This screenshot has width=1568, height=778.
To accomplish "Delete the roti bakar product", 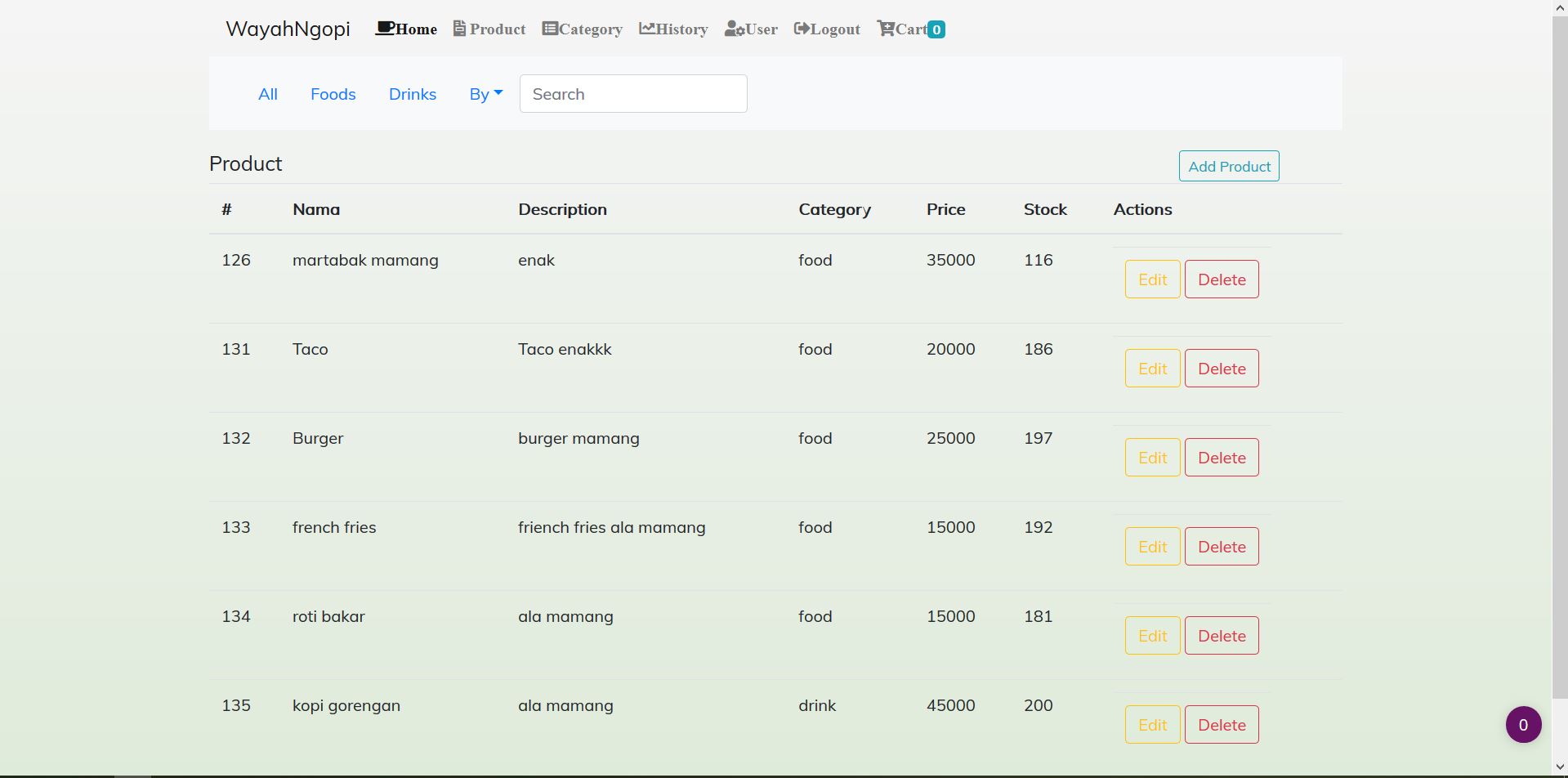I will (x=1222, y=636).
